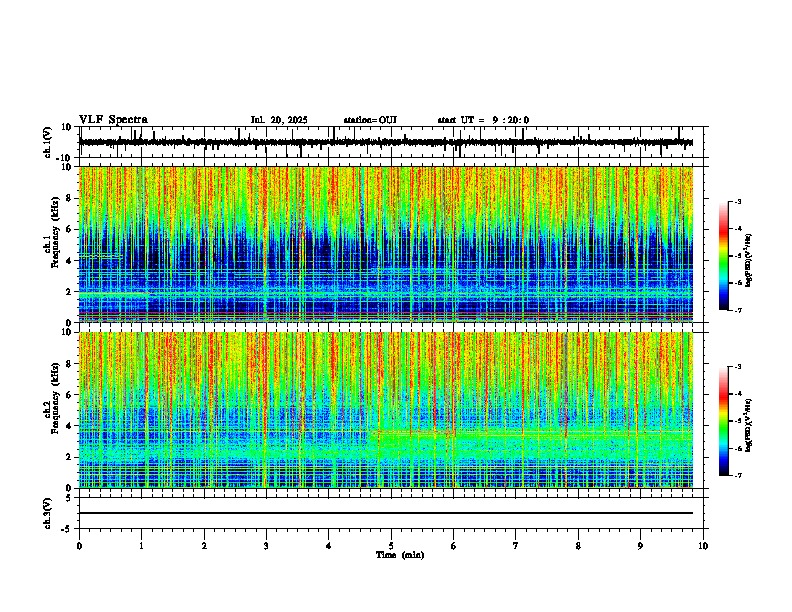Click ch.1 spectrogram frequency tick "6"
792x612 pixels.
[70, 229]
